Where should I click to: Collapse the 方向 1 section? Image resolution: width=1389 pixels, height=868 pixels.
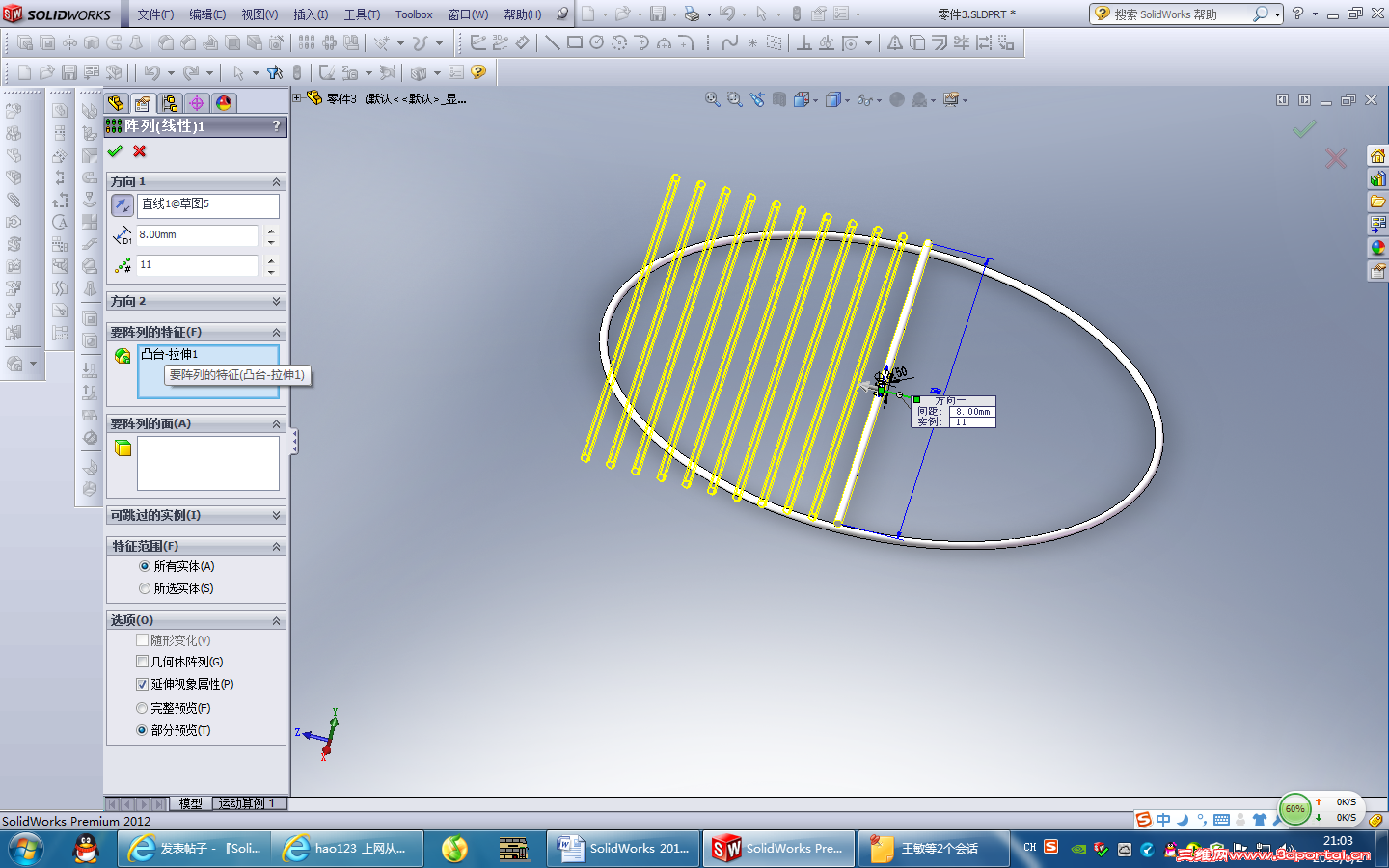pyautogui.click(x=277, y=181)
